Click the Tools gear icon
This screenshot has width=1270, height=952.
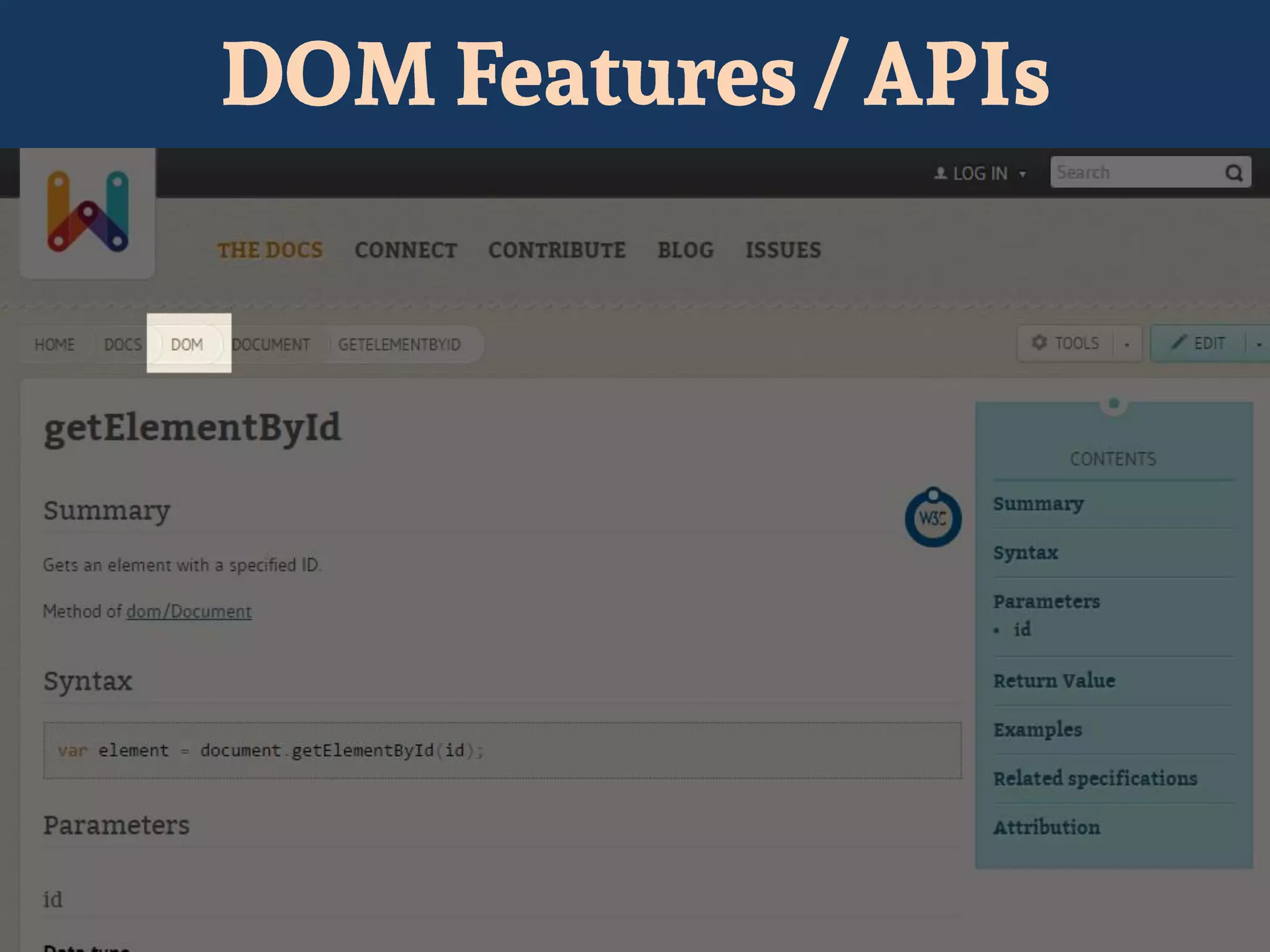(1039, 343)
